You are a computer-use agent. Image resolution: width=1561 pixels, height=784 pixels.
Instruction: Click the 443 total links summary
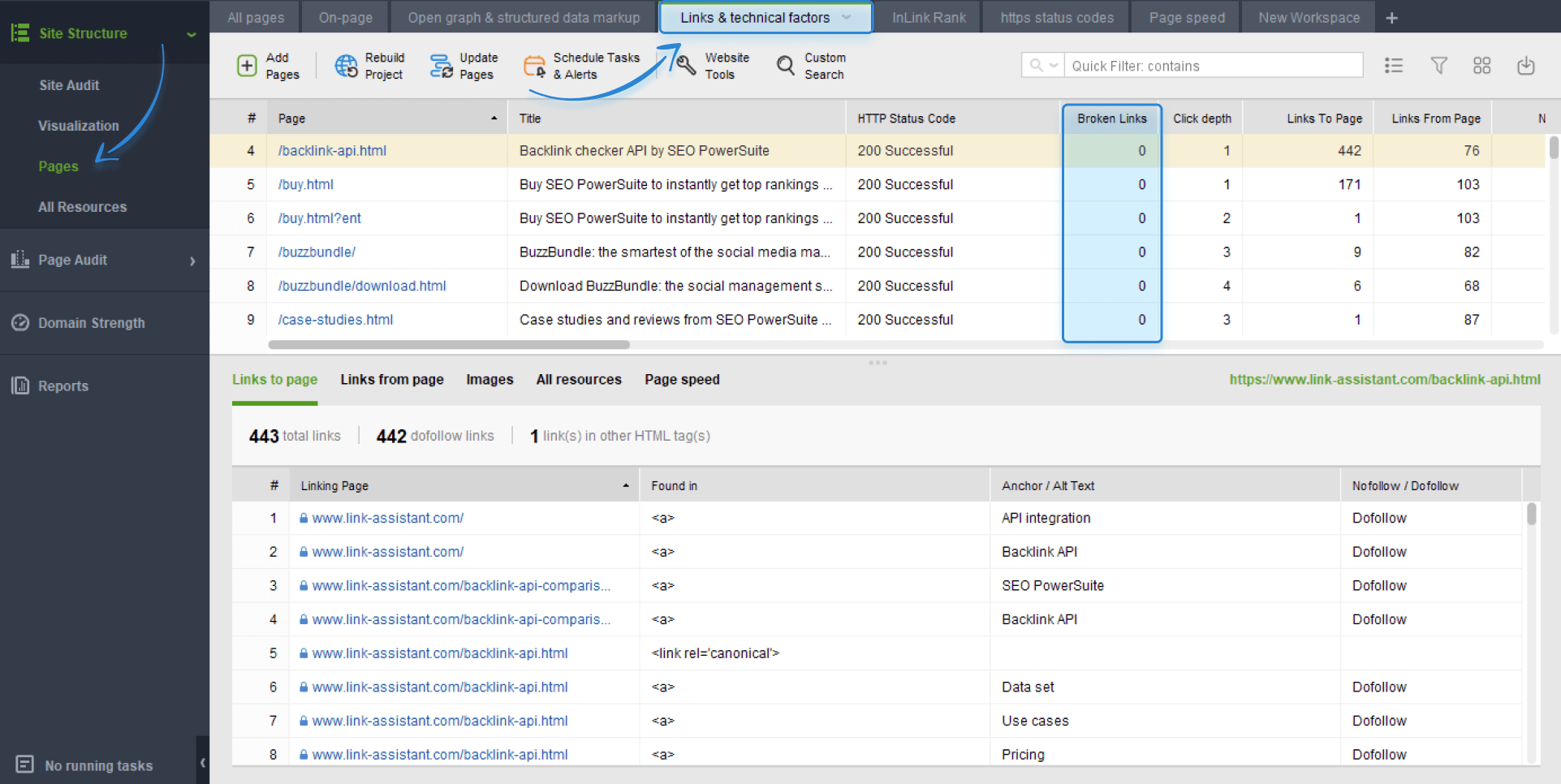[x=295, y=436]
